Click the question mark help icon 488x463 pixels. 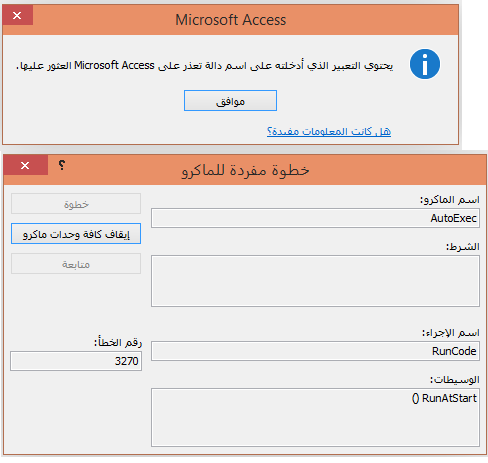pyautogui.click(x=62, y=165)
